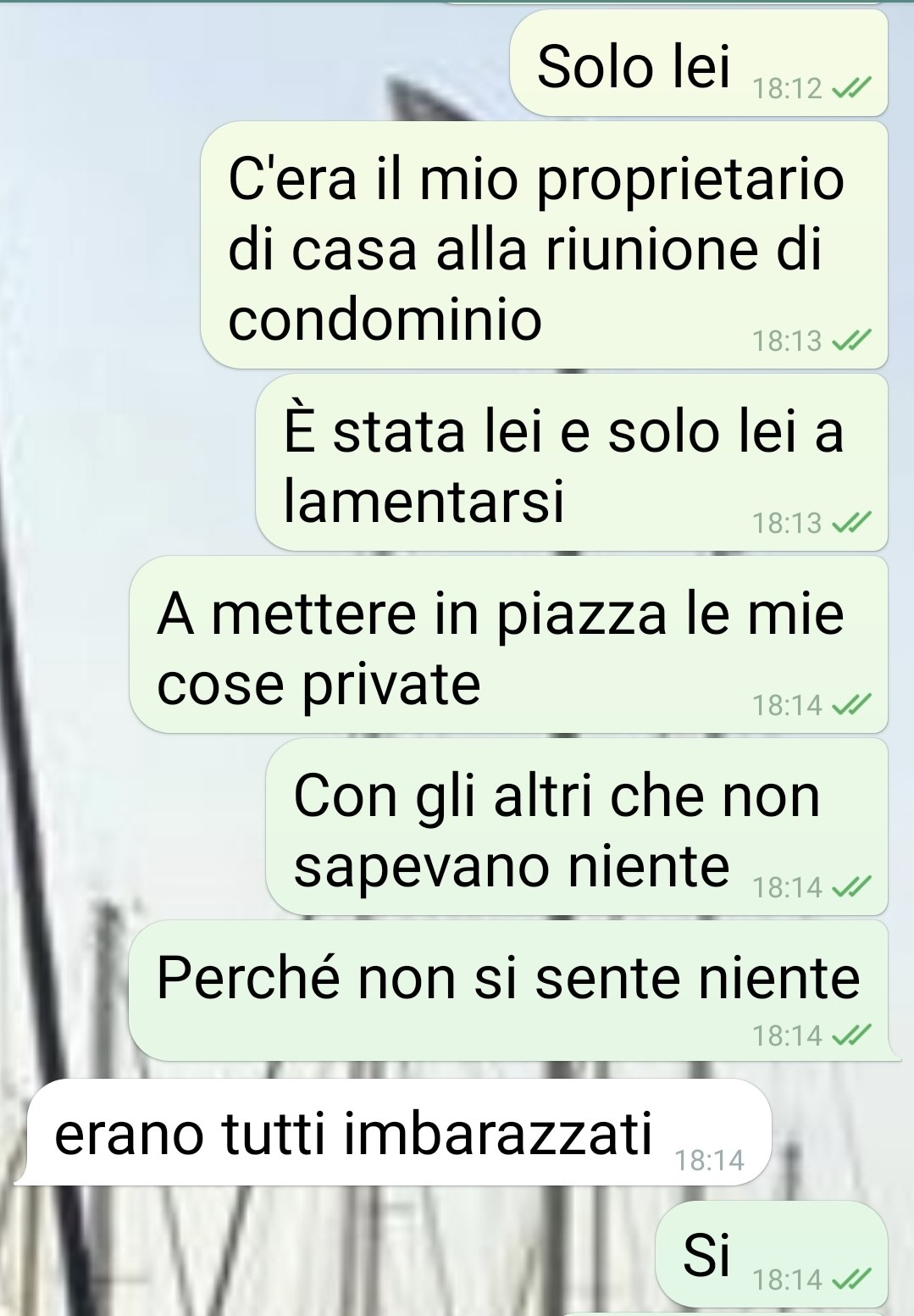Tap double-check icon on 'lamentarsi' message

click(x=850, y=523)
